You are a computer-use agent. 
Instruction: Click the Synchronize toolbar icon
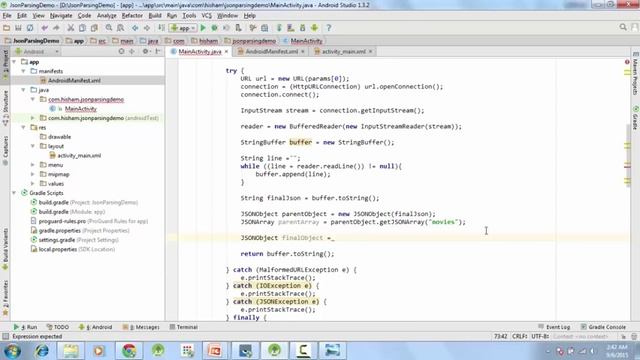pyautogui.click(x=30, y=28)
